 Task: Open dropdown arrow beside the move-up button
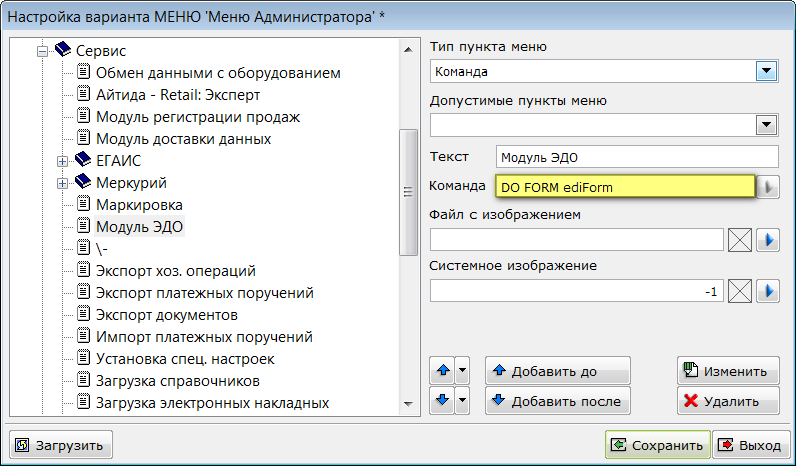[x=462, y=371]
